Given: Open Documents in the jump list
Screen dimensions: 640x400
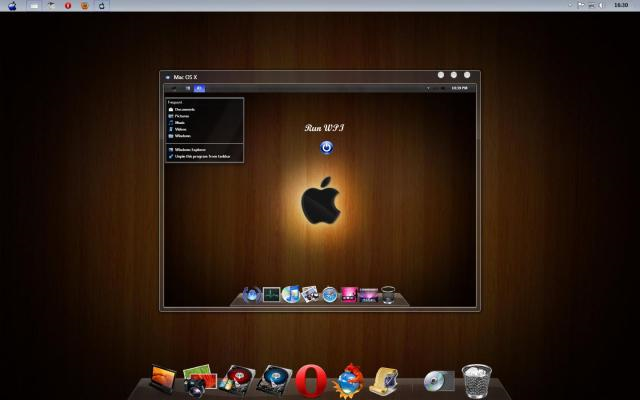Looking at the screenshot, I should click(184, 109).
